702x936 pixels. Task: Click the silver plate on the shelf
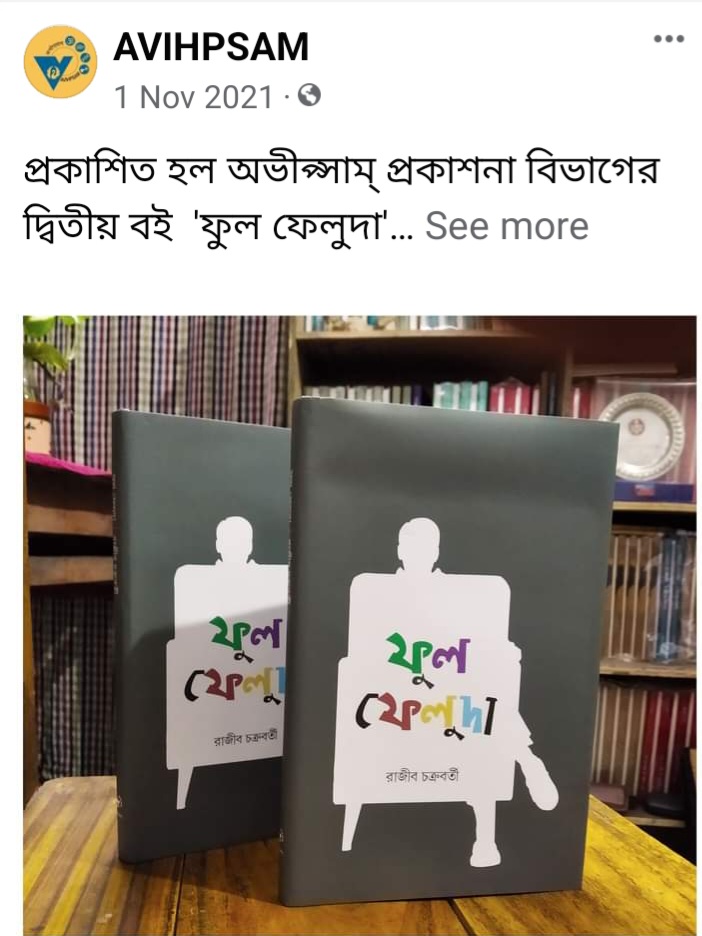point(642,437)
